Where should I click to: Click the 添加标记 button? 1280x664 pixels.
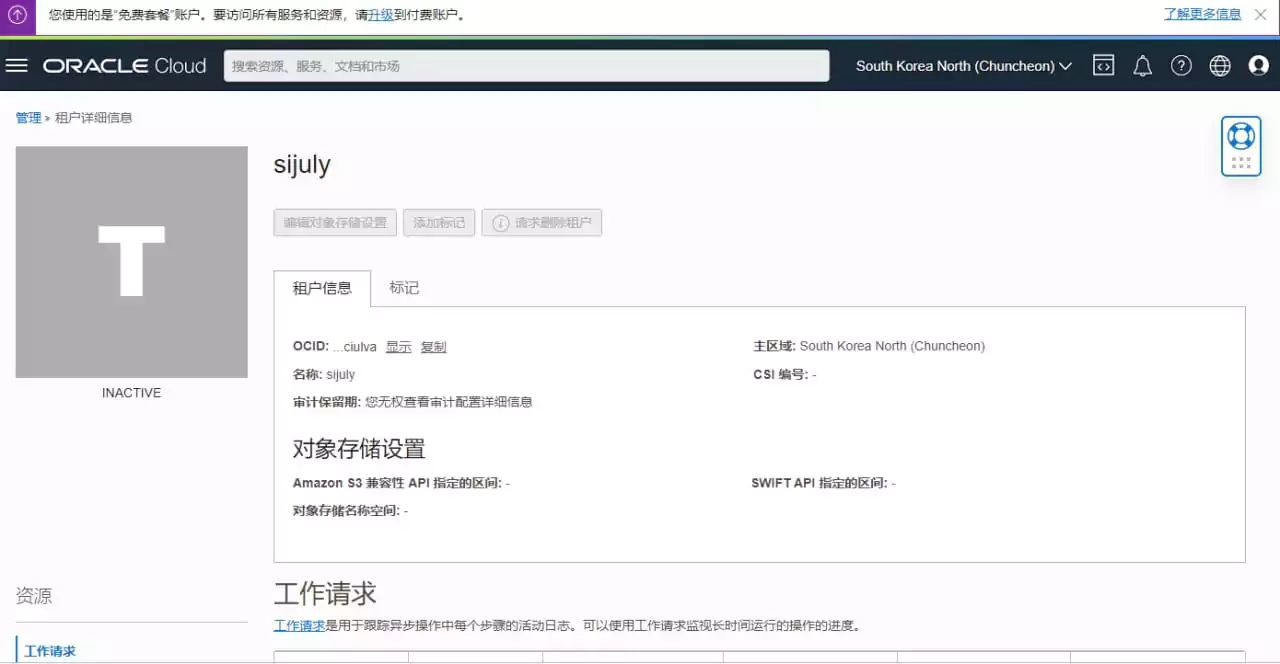[x=439, y=223]
